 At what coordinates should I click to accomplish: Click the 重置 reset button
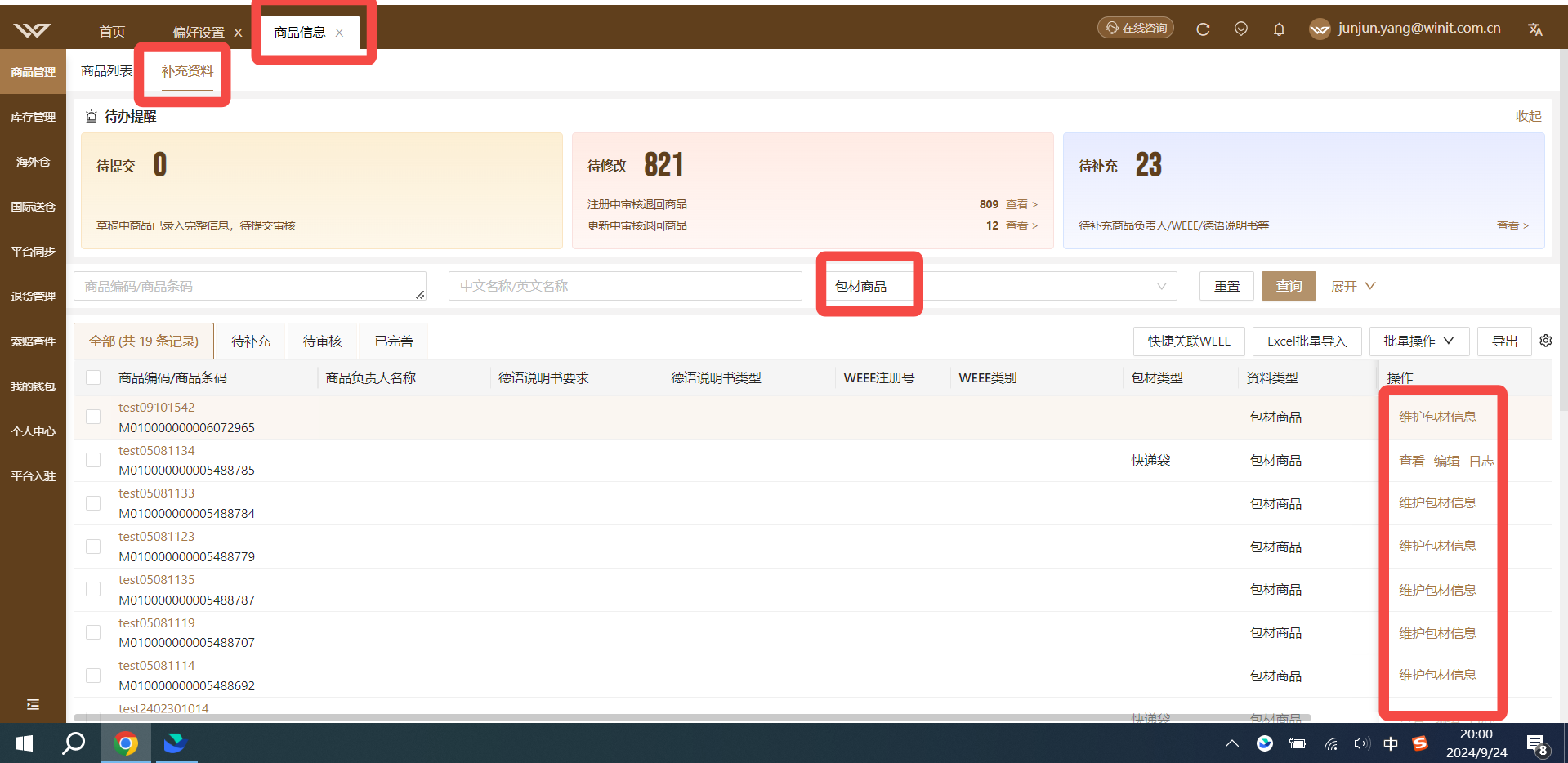tap(1226, 286)
